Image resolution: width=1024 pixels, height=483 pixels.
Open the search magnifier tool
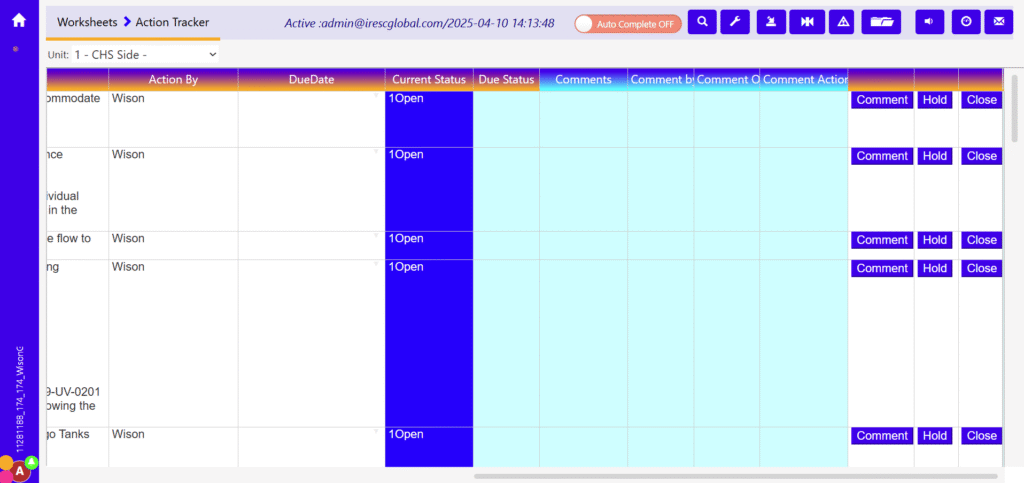click(x=702, y=22)
